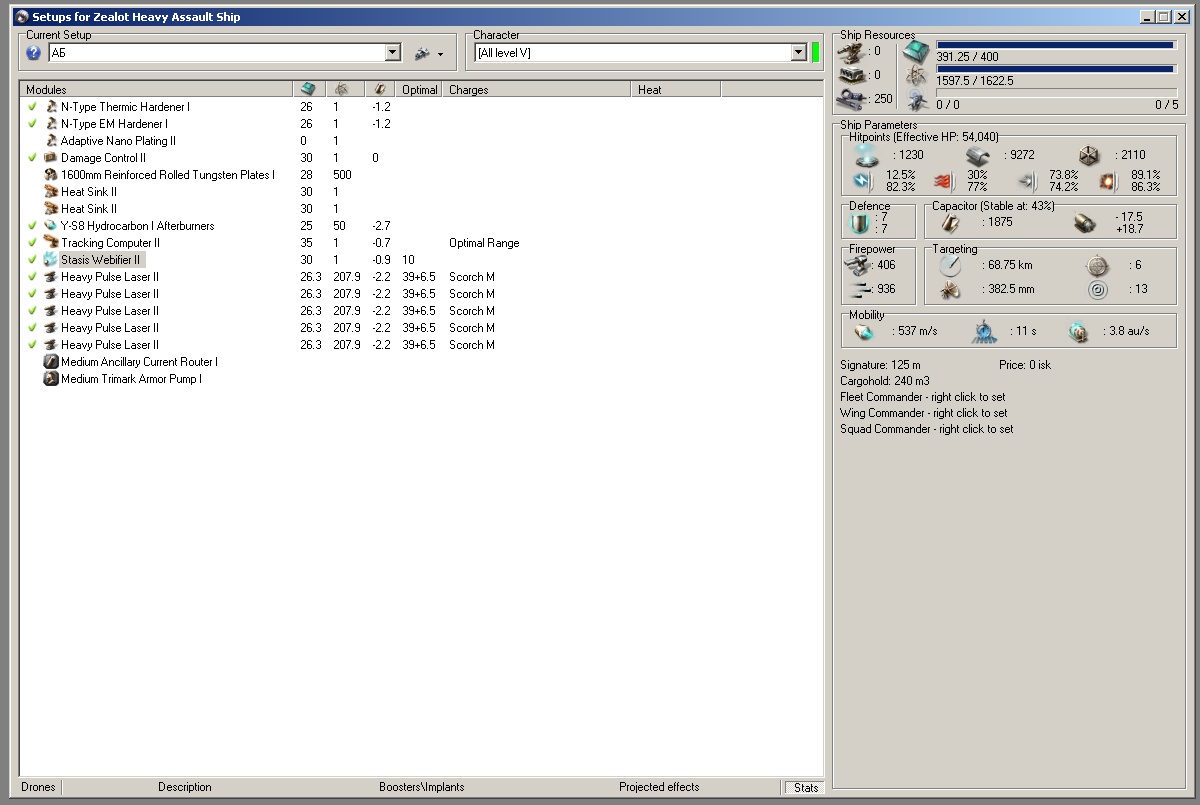Click the CPU icon beside 391.25 / 400
This screenshot has height=805, width=1200.
(x=916, y=53)
